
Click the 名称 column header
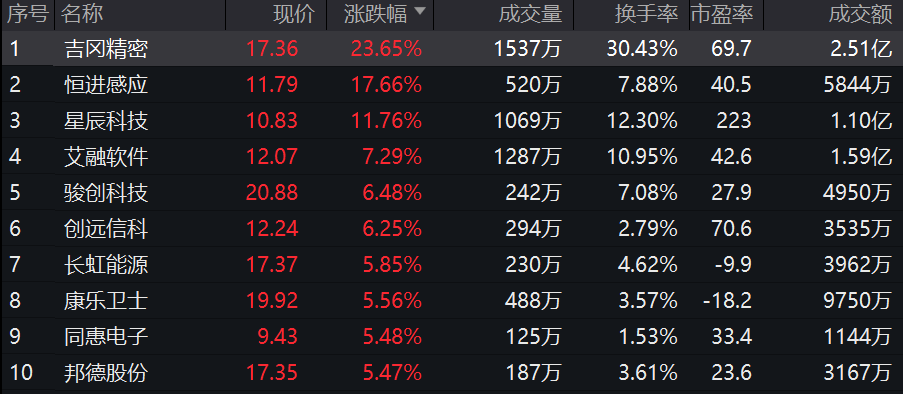pyautogui.click(x=82, y=15)
